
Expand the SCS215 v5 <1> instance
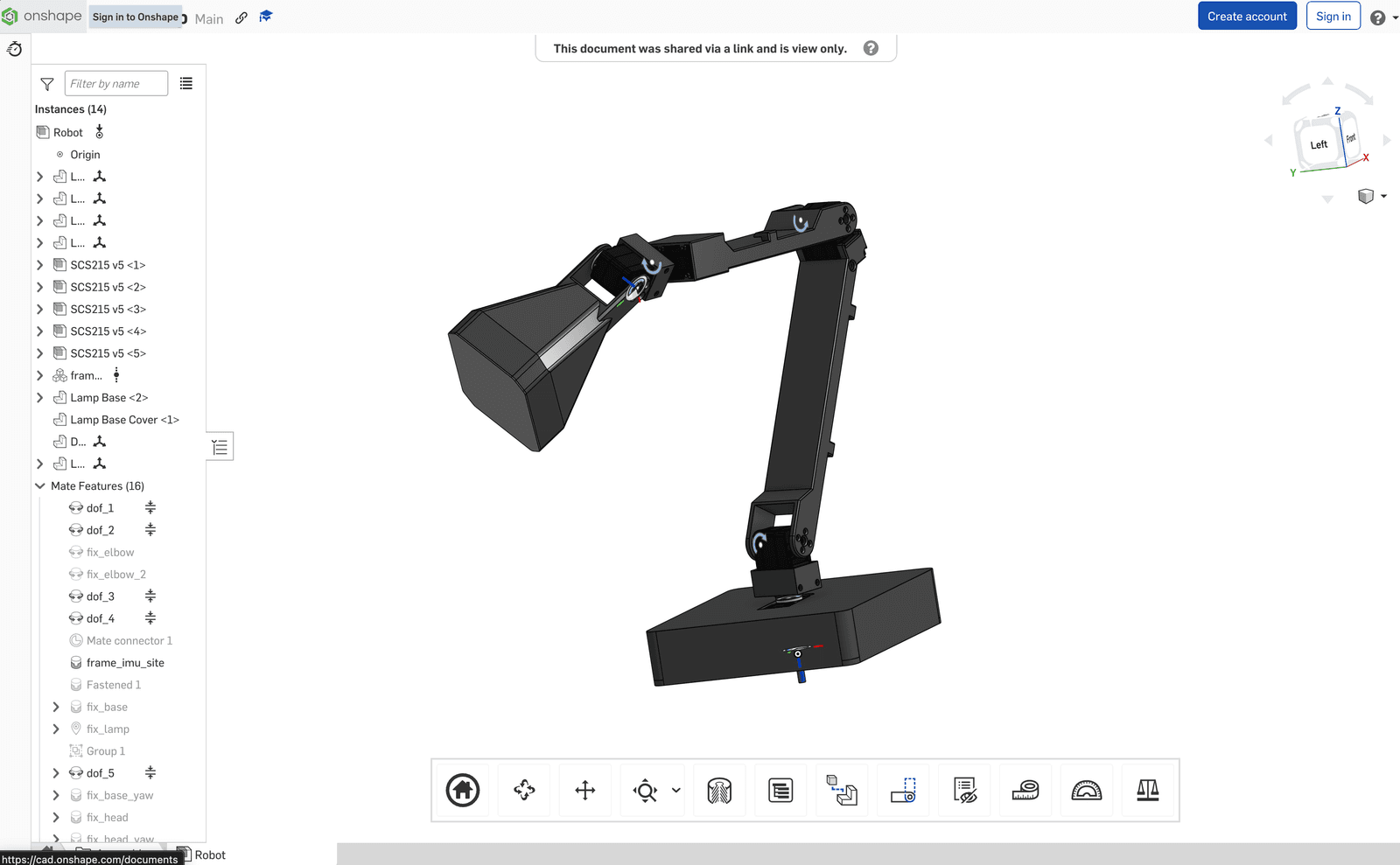(x=39, y=265)
